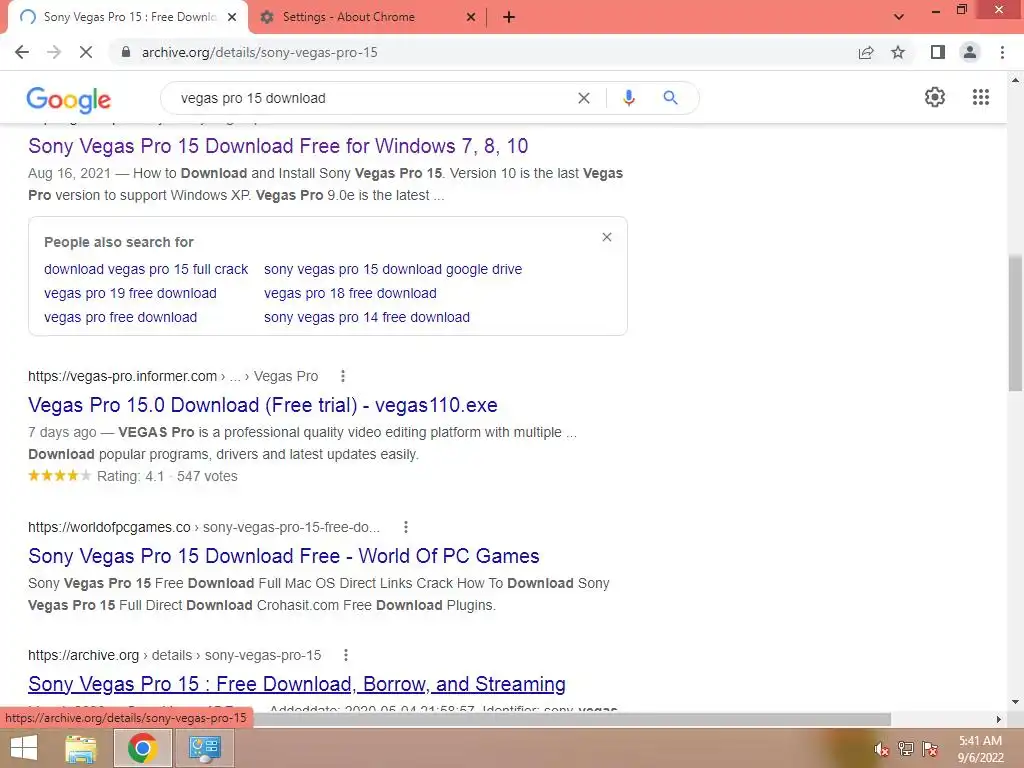Open options for worldofpcgames.co result
This screenshot has width=1024, height=768.
click(406, 527)
